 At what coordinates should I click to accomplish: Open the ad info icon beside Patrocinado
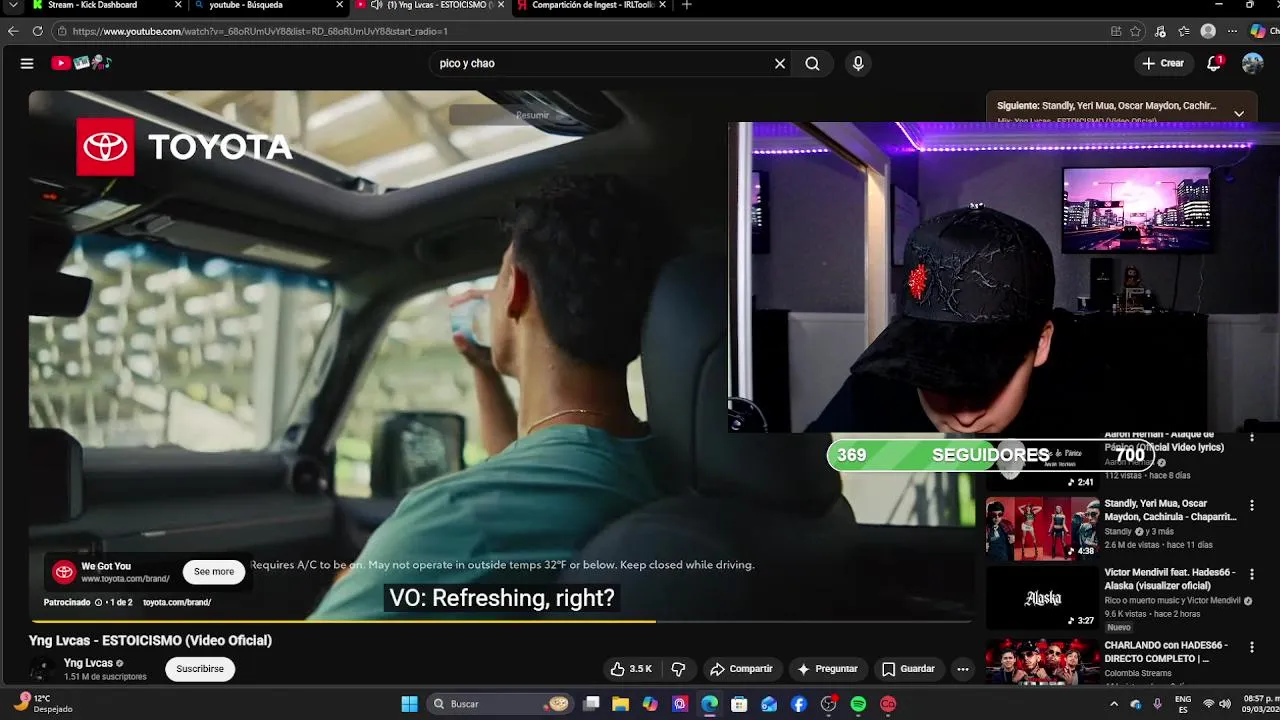(x=98, y=602)
